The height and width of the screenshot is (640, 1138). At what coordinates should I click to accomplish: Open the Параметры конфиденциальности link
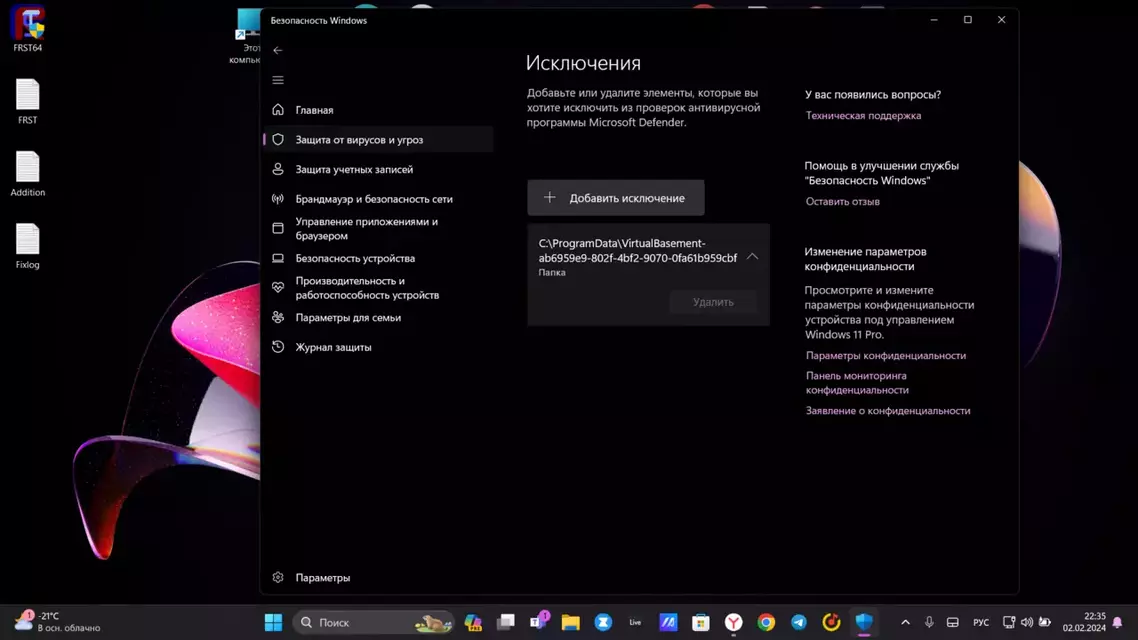tap(885, 356)
